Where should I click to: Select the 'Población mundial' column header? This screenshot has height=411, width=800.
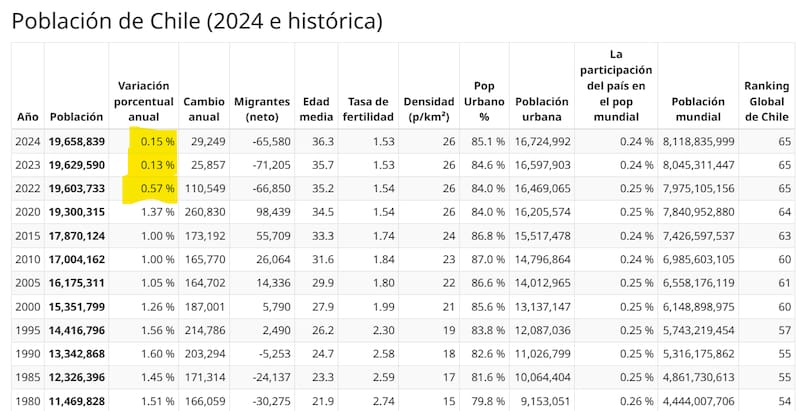tap(697, 109)
